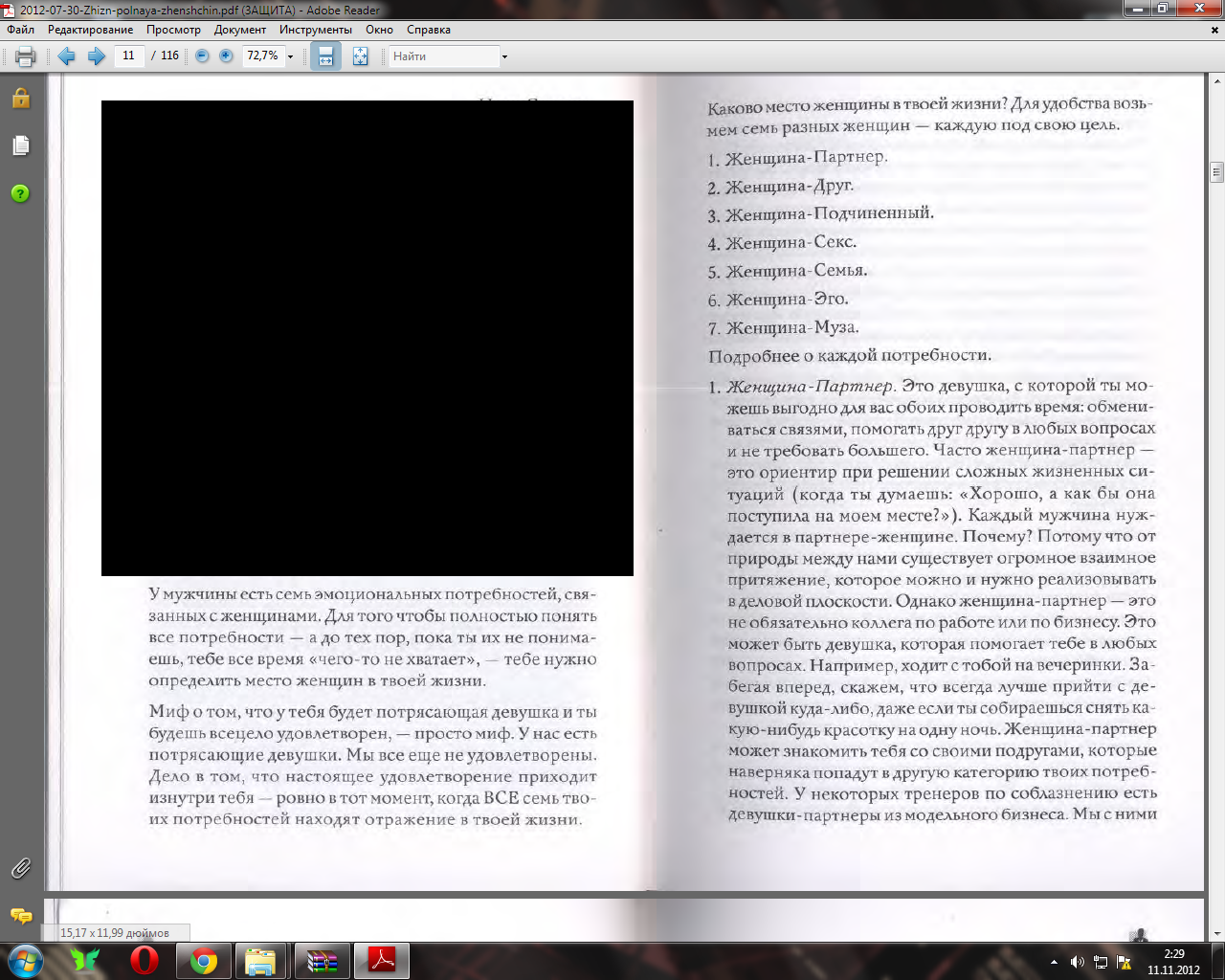Screen dimensions: 1225x980
Task: Toggle fit one full page view
Action: click(x=360, y=56)
